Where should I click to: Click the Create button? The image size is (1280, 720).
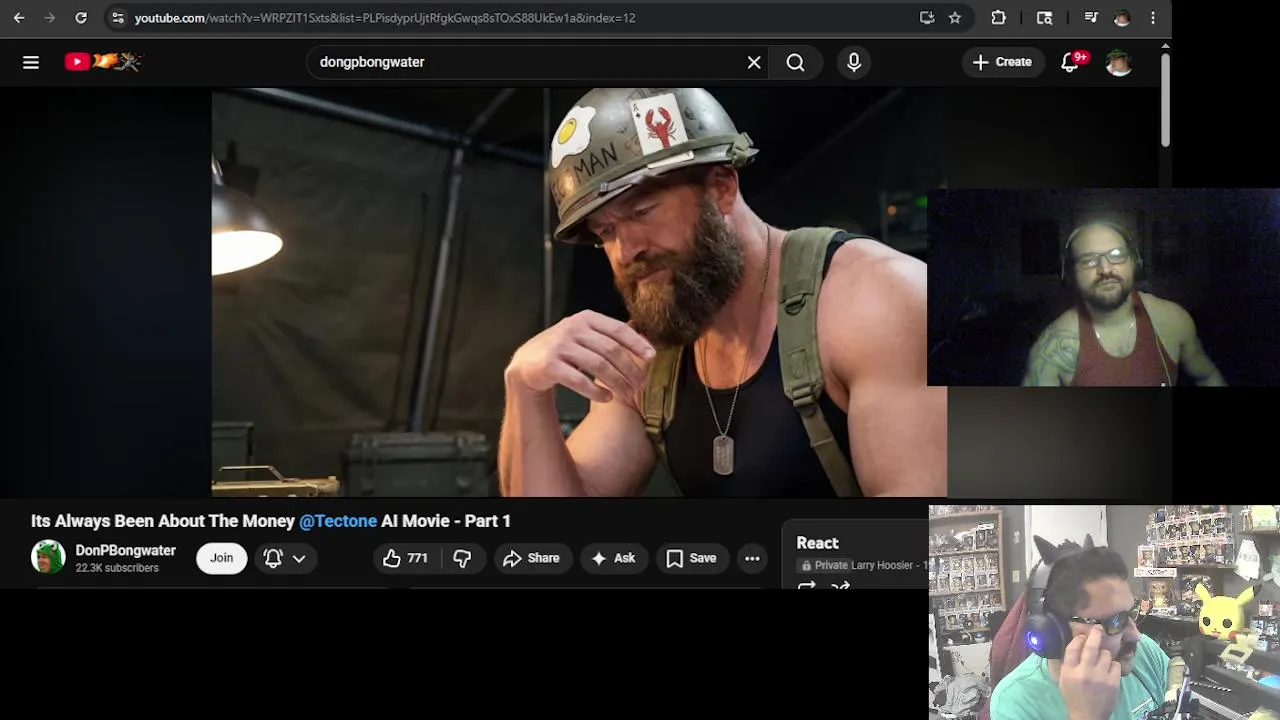point(1002,62)
